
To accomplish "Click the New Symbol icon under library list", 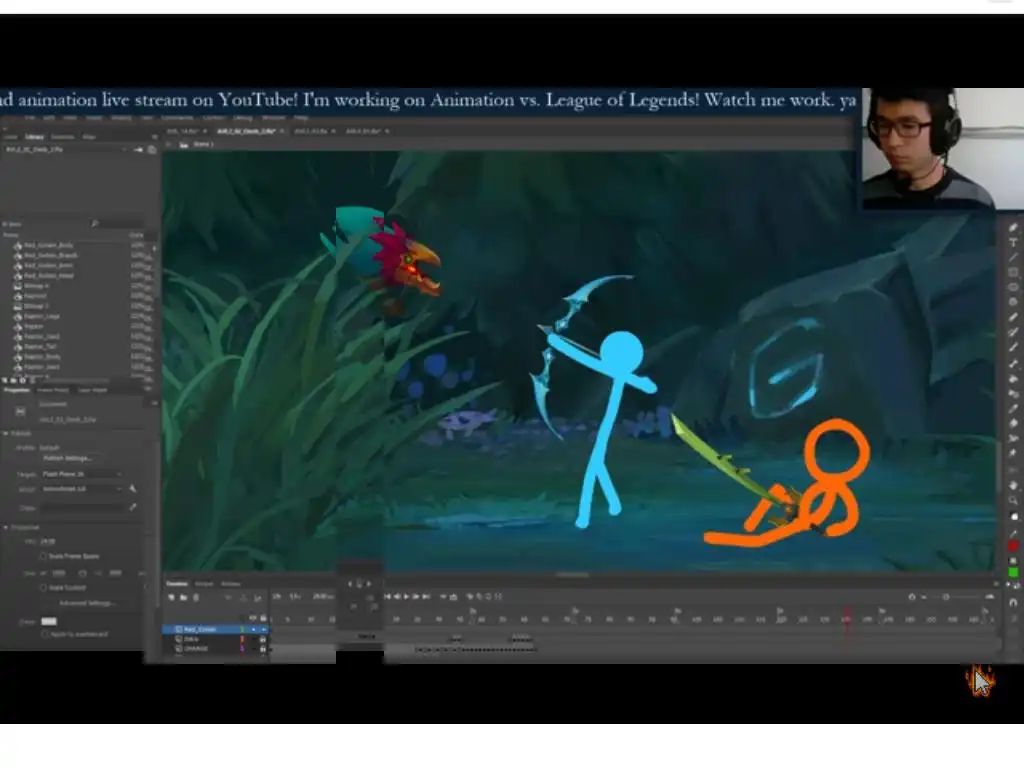I will coord(5,380).
